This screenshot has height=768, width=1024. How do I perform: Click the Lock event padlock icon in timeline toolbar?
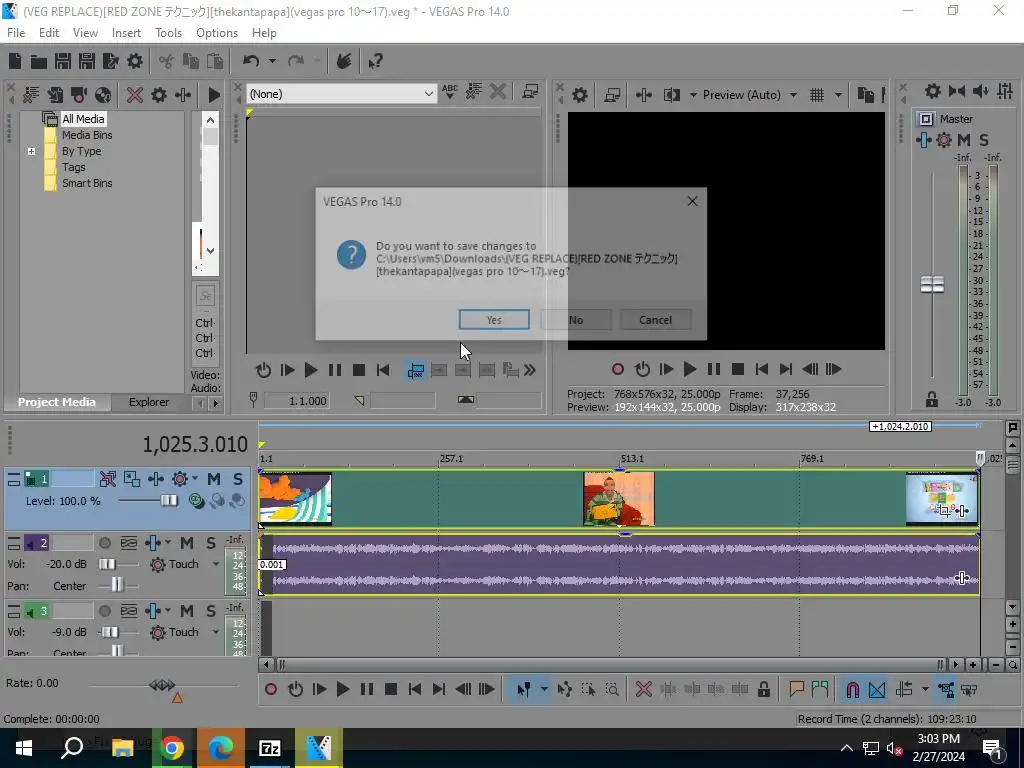pos(763,689)
